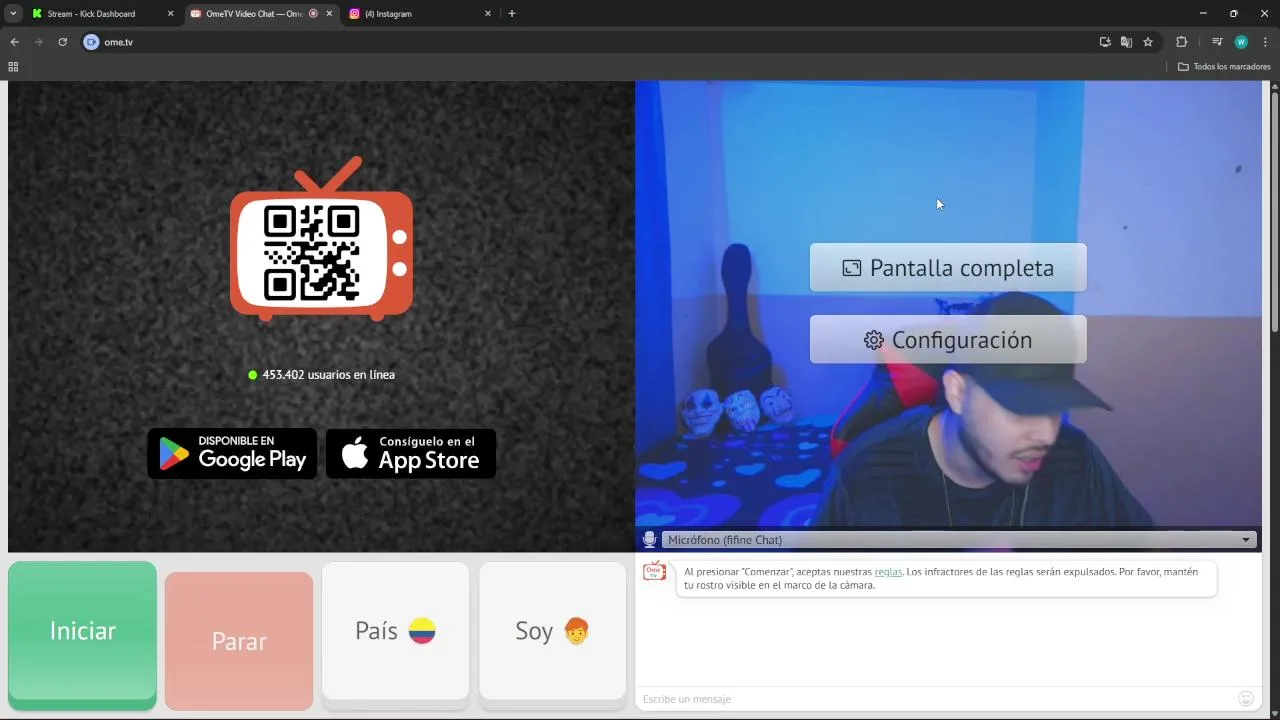Click the OmeTV avatar in chat message
The image size is (1280, 720).
[654, 572]
